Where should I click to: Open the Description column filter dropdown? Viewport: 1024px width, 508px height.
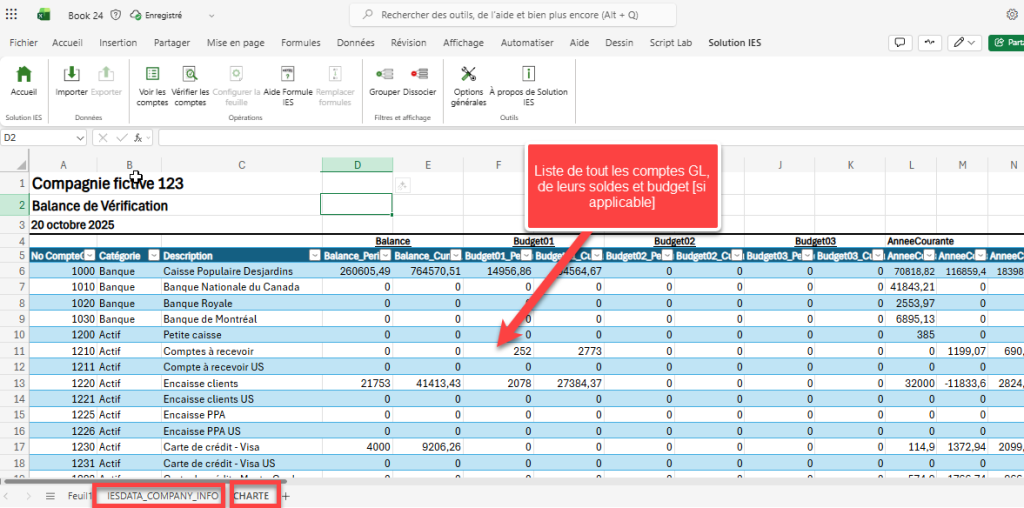pos(314,256)
